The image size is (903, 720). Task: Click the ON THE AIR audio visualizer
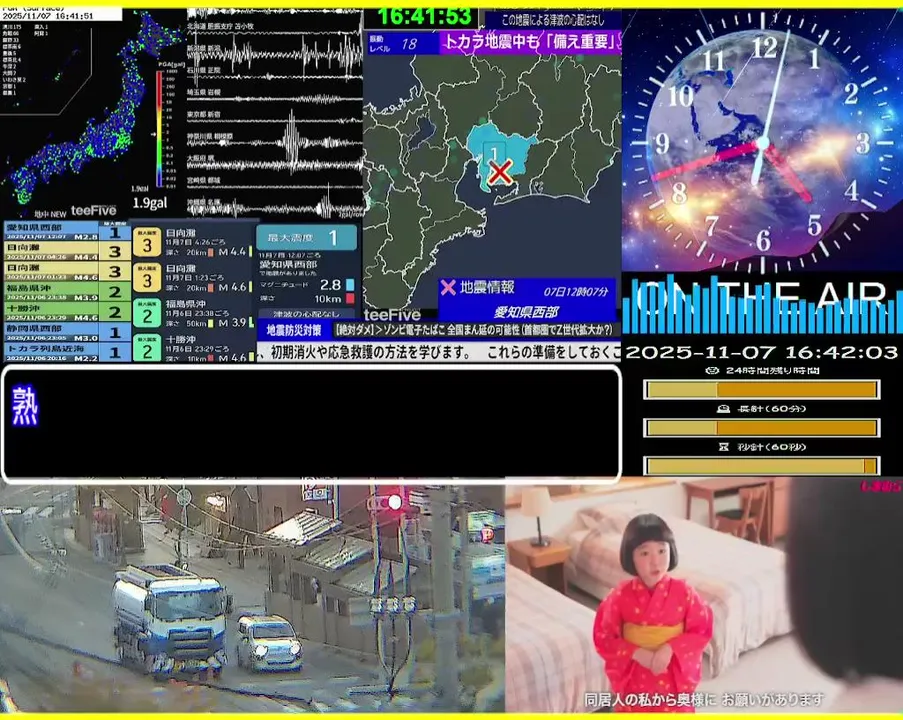click(x=761, y=304)
